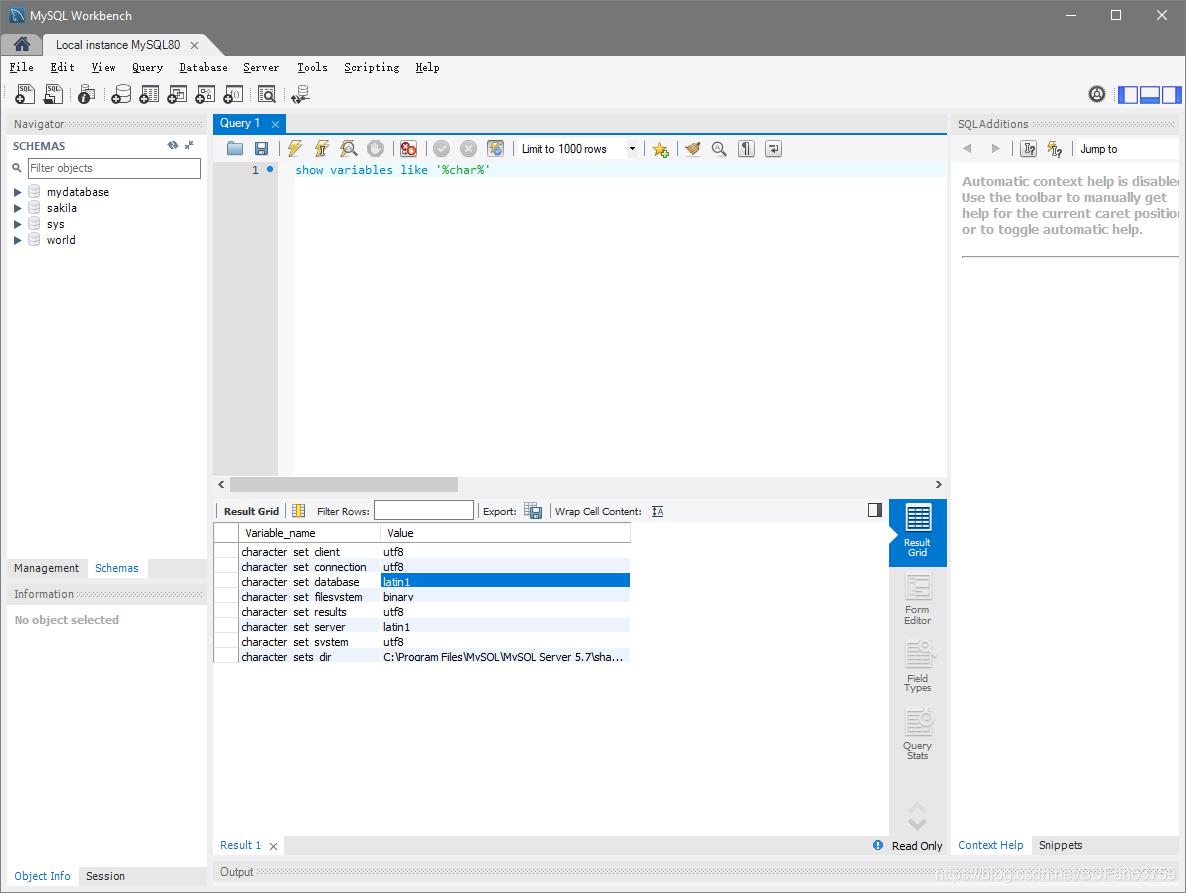Commit the transaction checkmark icon

point(442,149)
